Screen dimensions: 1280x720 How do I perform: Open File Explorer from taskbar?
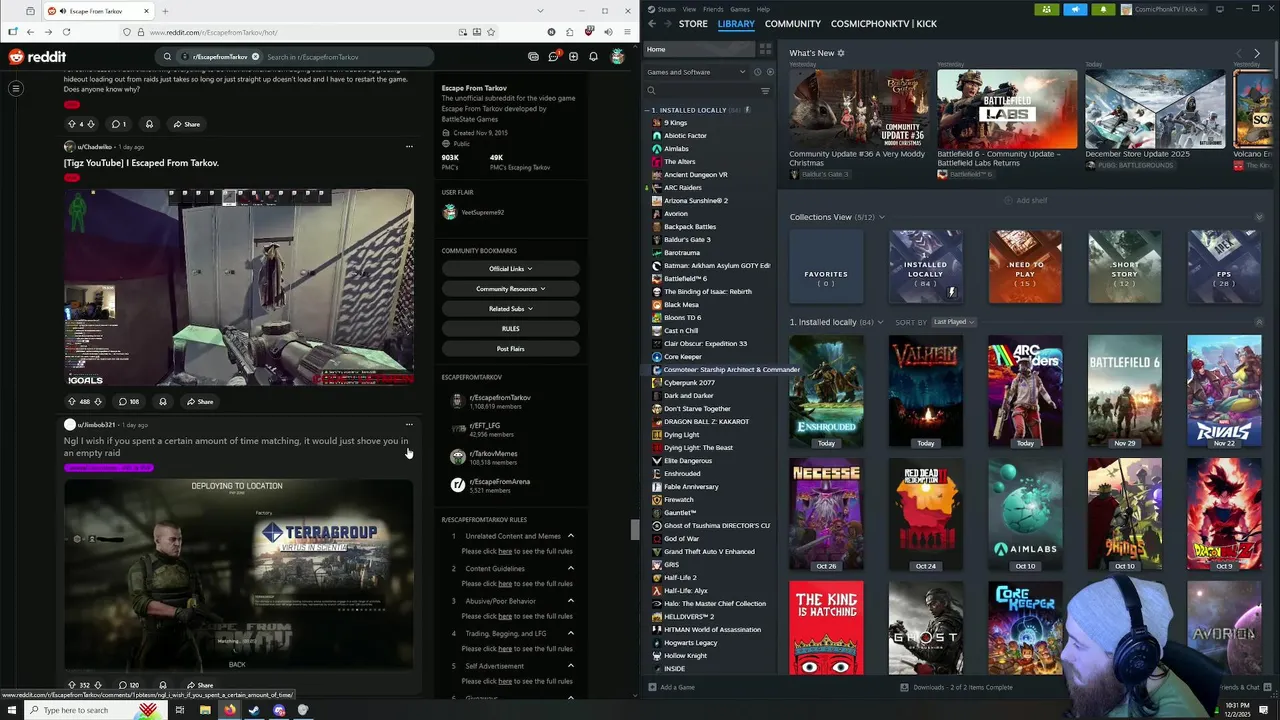[x=204, y=710]
